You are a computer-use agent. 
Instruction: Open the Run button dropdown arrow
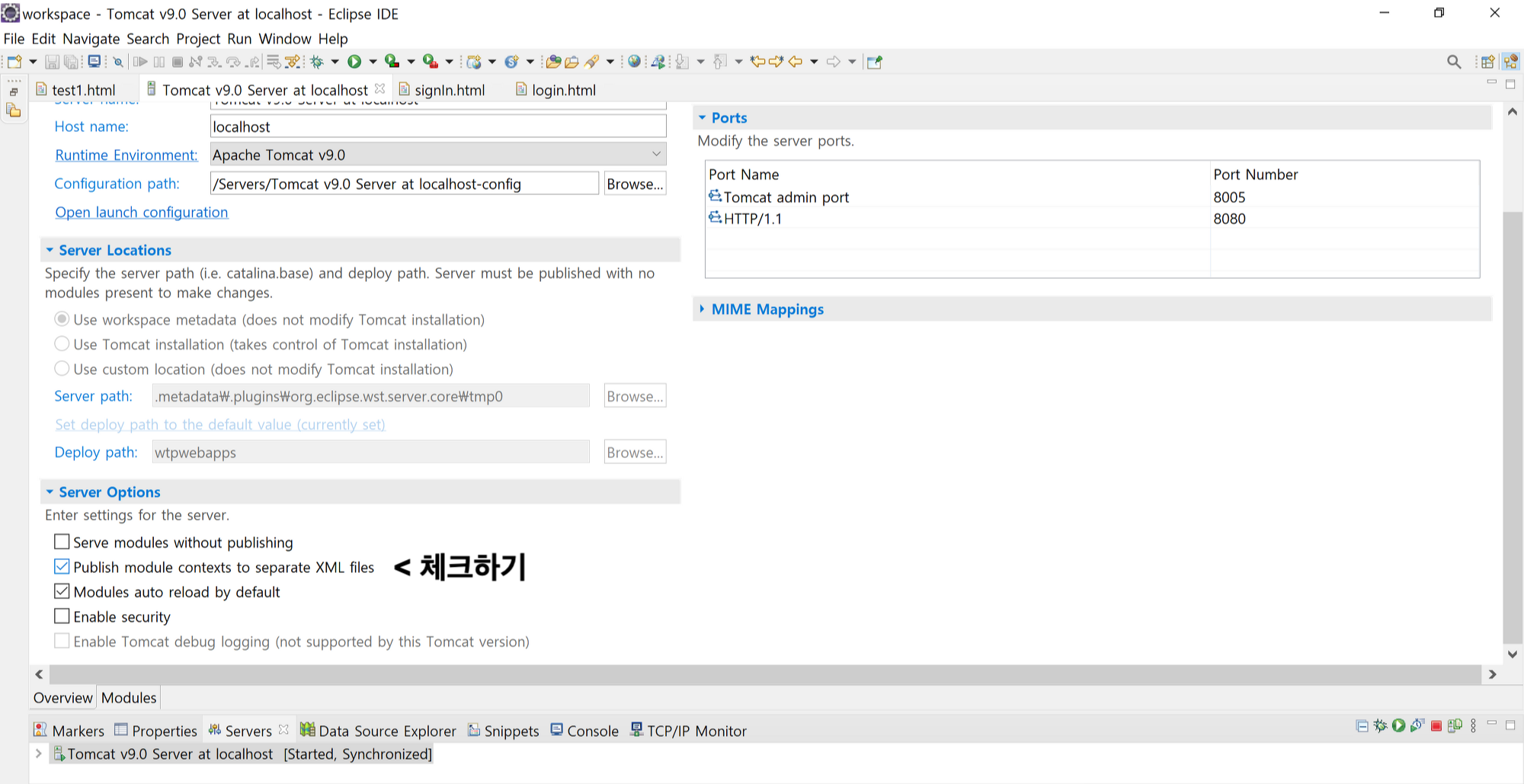coord(373,62)
